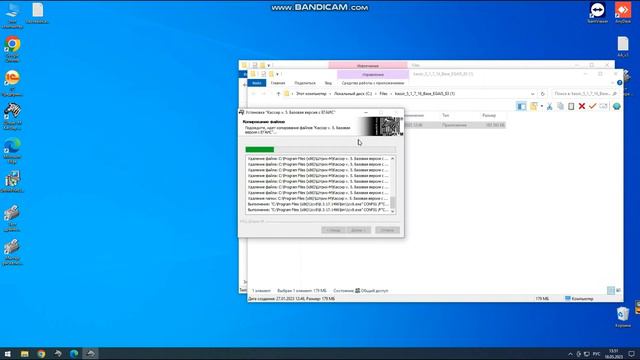Click the taskbar clock
Viewport: 640px width, 360px height.
[613, 353]
